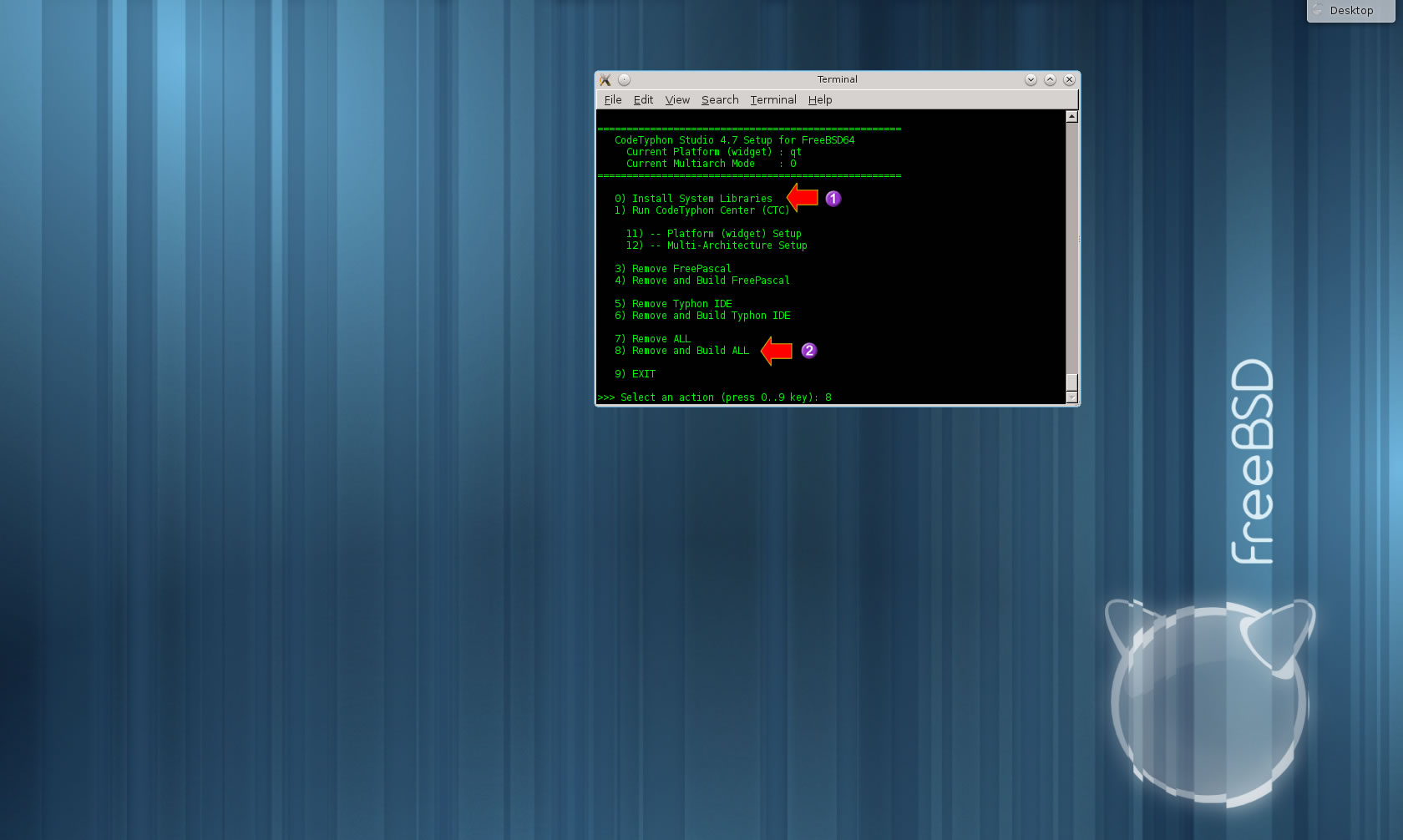Click '3) Remove FreePascal' line
1403x840 pixels.
tap(672, 269)
